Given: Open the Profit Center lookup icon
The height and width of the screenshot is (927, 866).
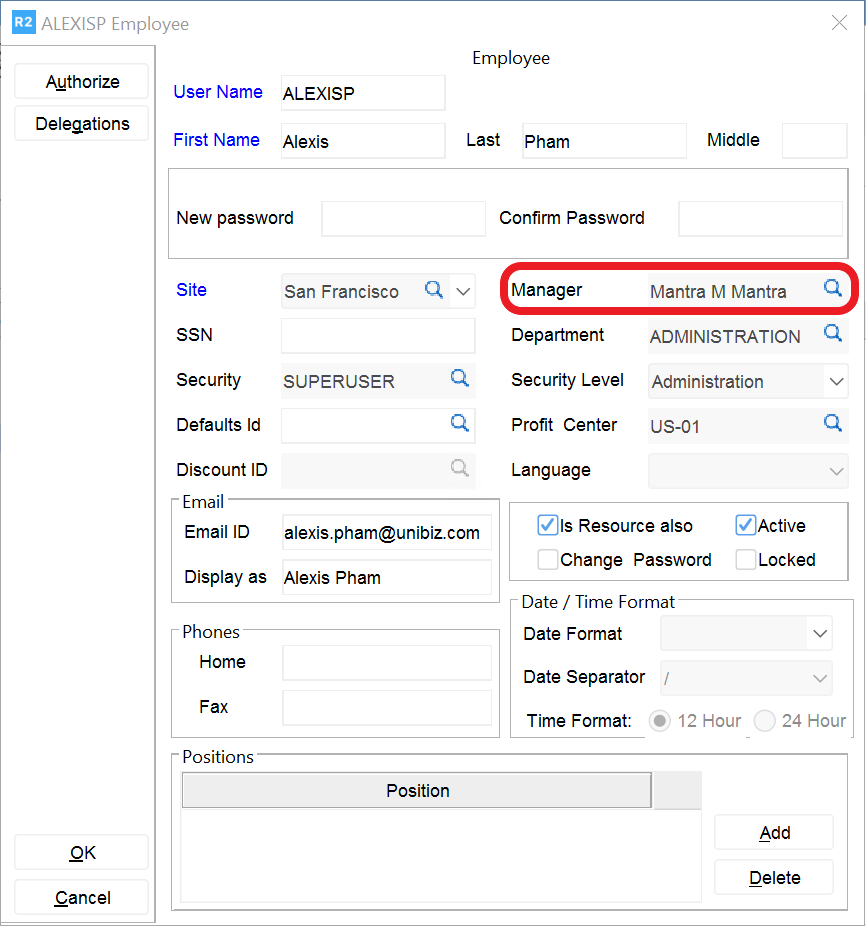Looking at the screenshot, I should click(832, 423).
